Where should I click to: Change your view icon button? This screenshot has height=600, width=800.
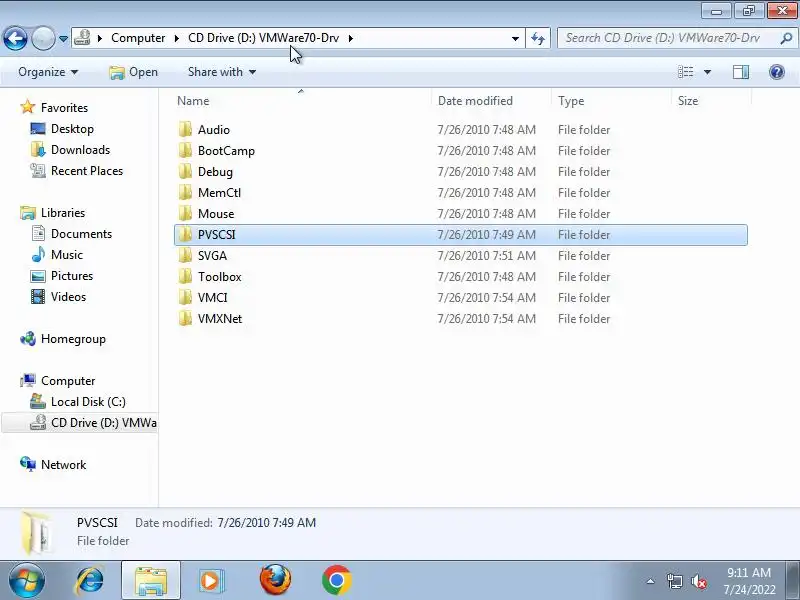686,72
